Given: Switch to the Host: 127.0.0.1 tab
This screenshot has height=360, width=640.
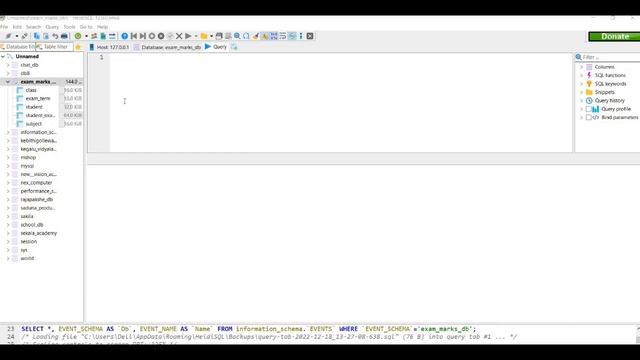Looking at the screenshot, I should (109, 47).
